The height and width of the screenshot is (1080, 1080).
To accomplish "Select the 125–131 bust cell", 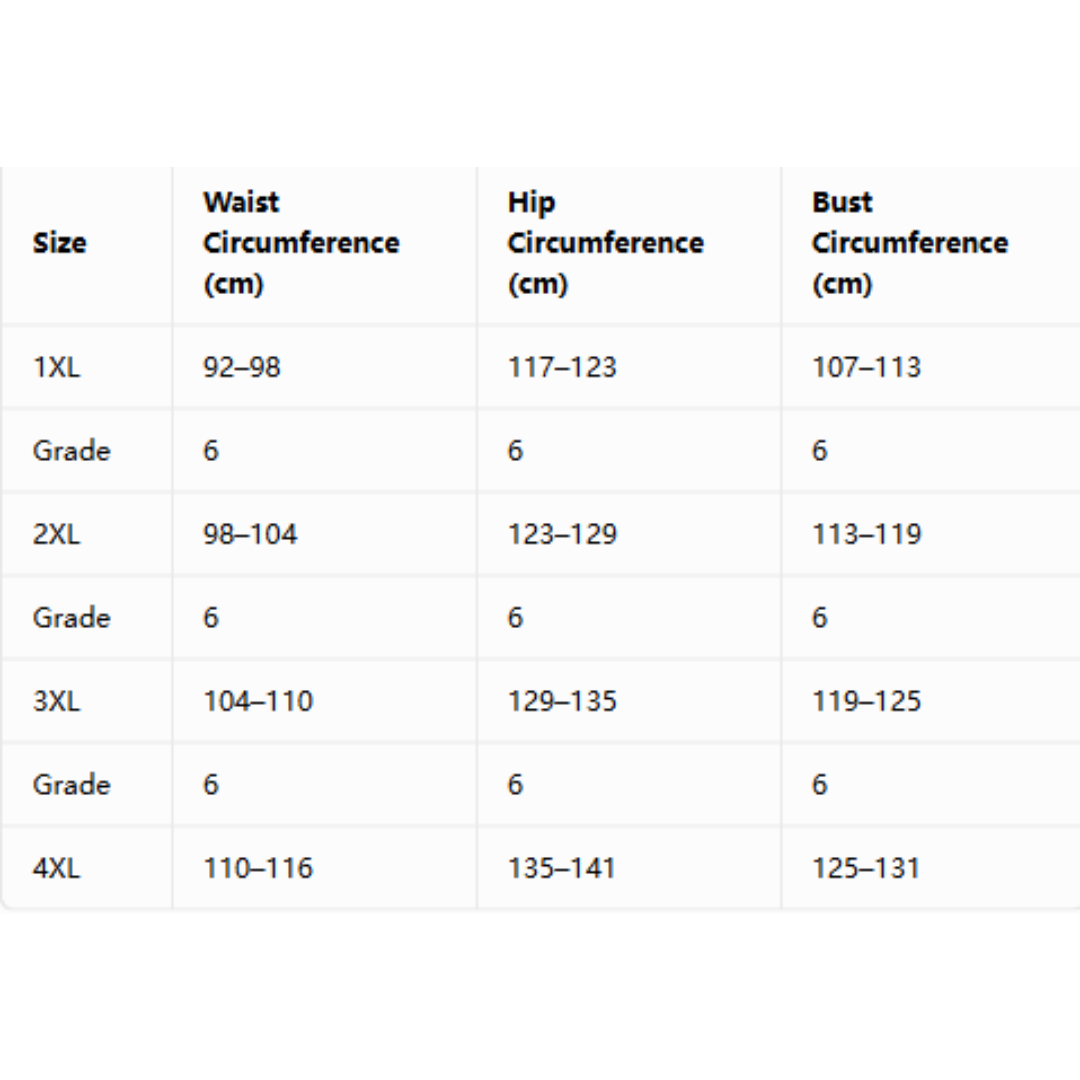I will pos(866,868).
